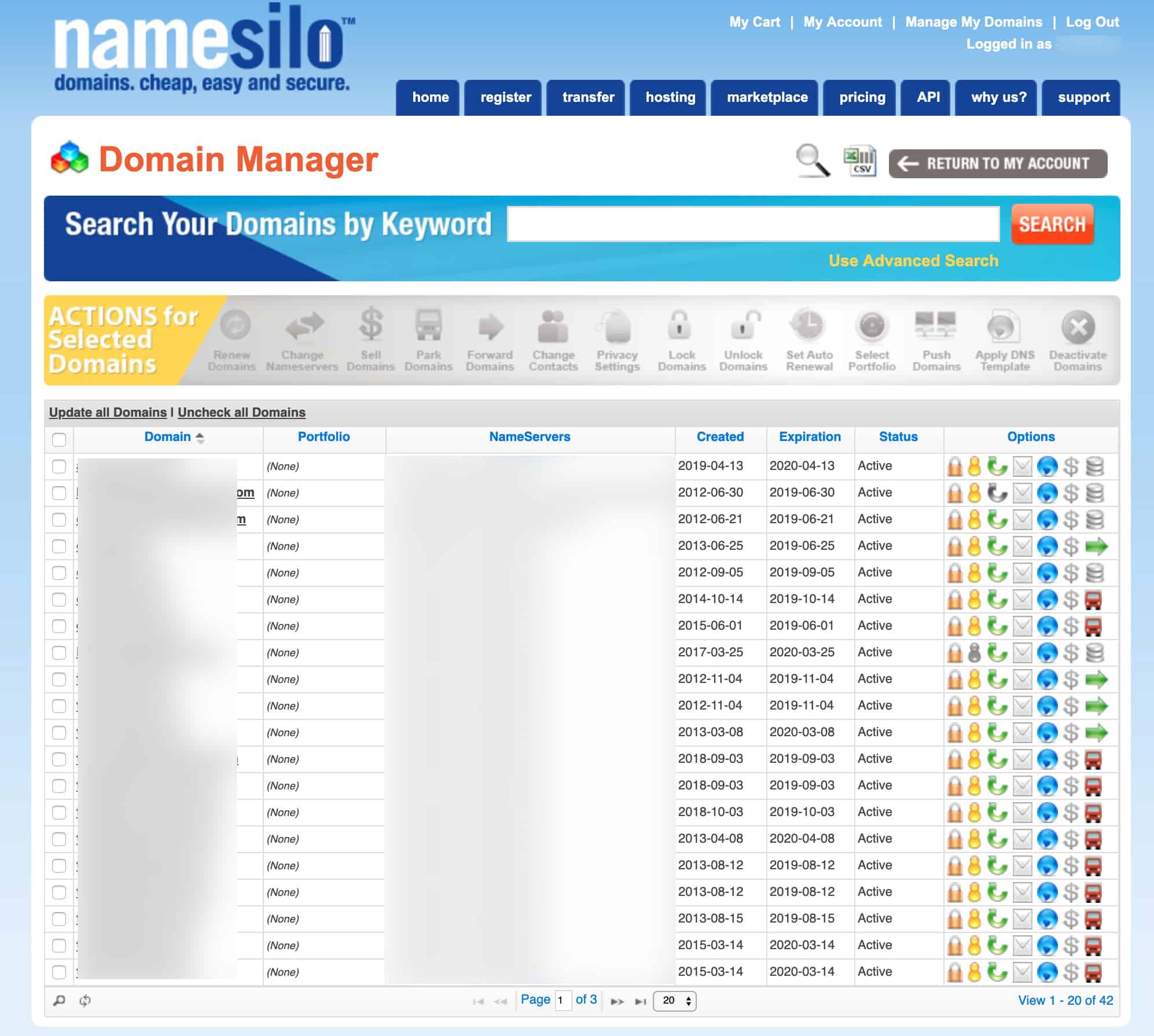Open the home navigation tab
Image resolution: width=1154 pixels, height=1036 pixels.
pos(429,97)
